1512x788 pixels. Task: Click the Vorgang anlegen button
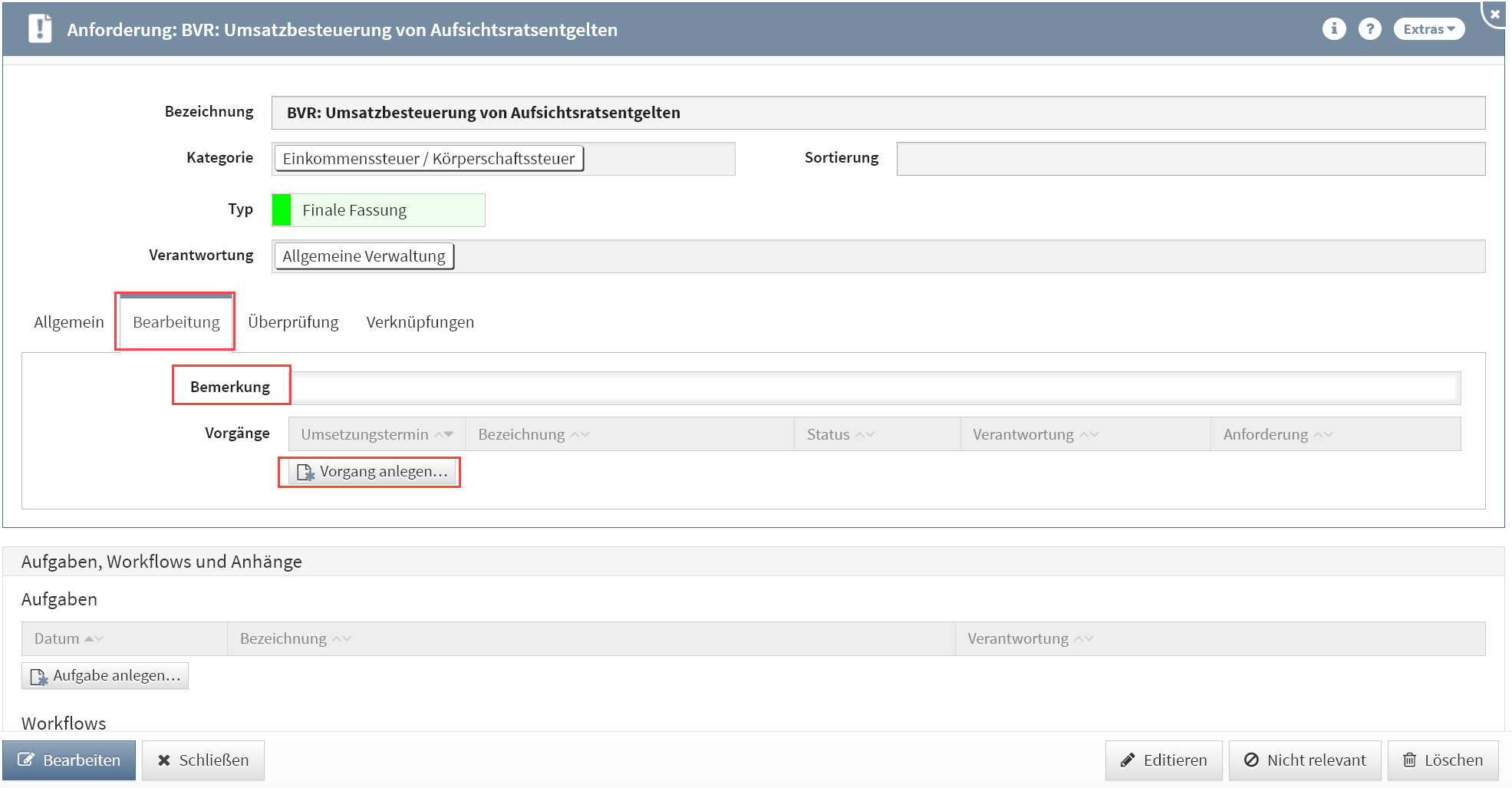tap(372, 472)
